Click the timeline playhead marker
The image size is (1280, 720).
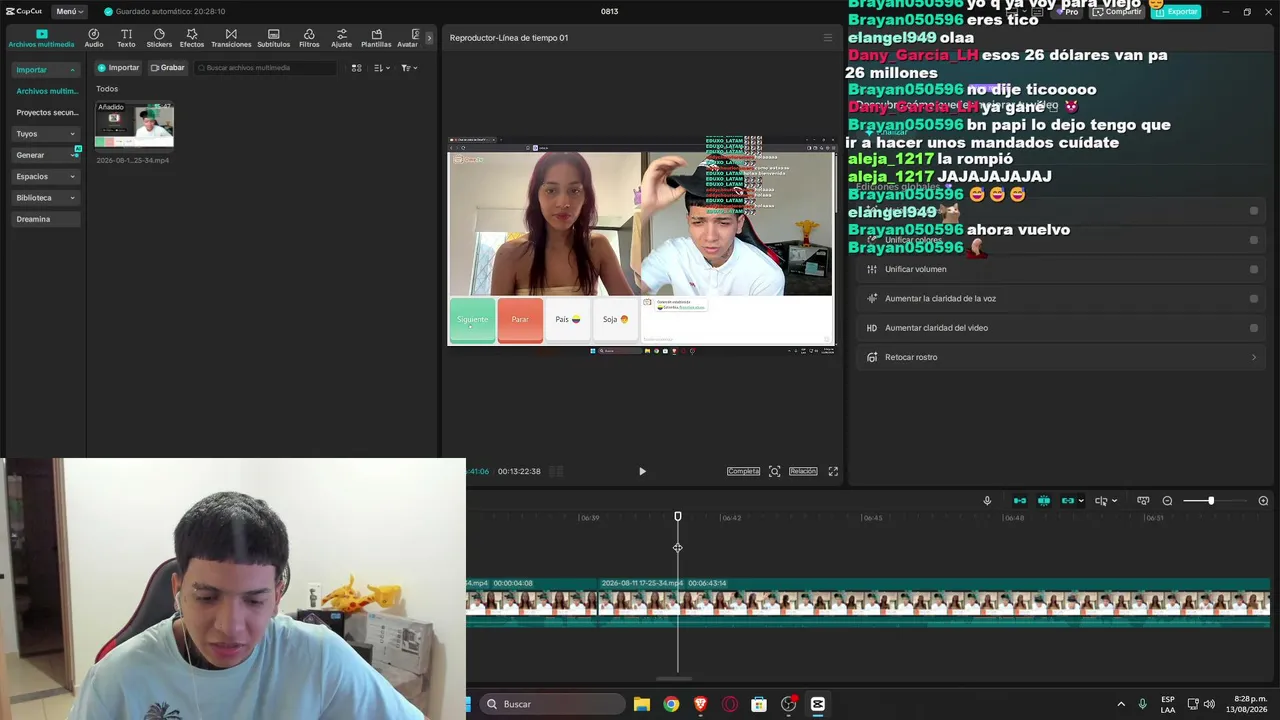(678, 517)
